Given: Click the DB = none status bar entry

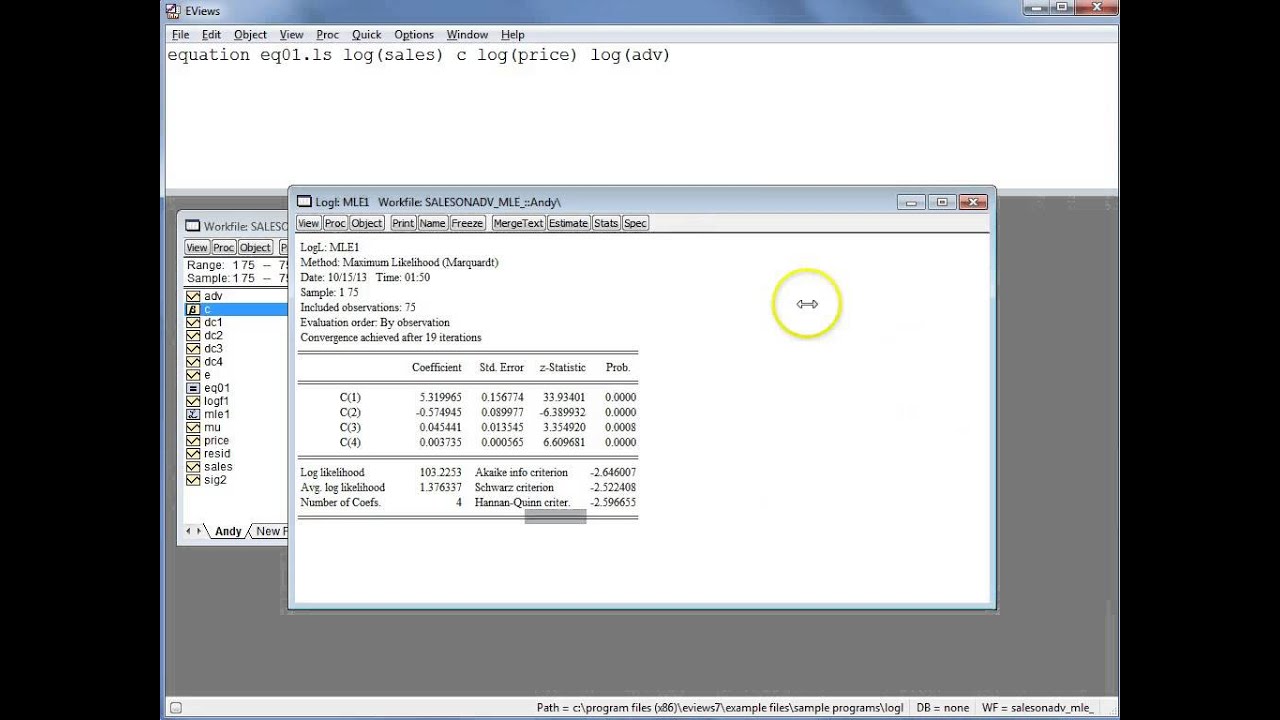Looking at the screenshot, I should point(942,708).
